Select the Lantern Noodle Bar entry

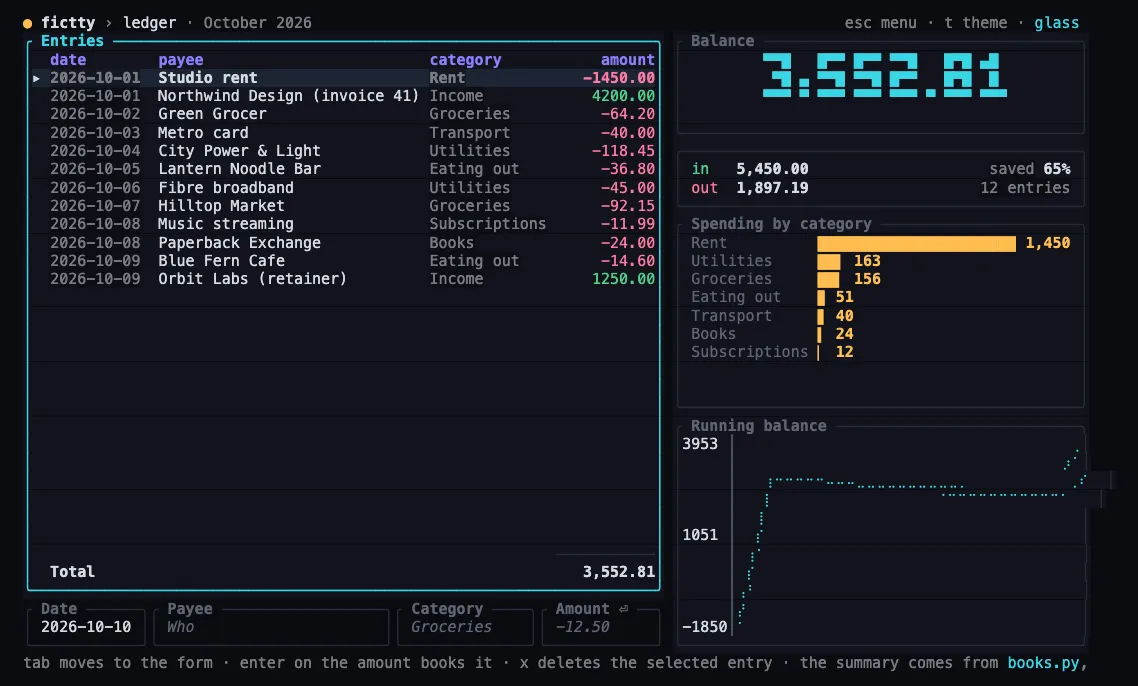point(344,169)
